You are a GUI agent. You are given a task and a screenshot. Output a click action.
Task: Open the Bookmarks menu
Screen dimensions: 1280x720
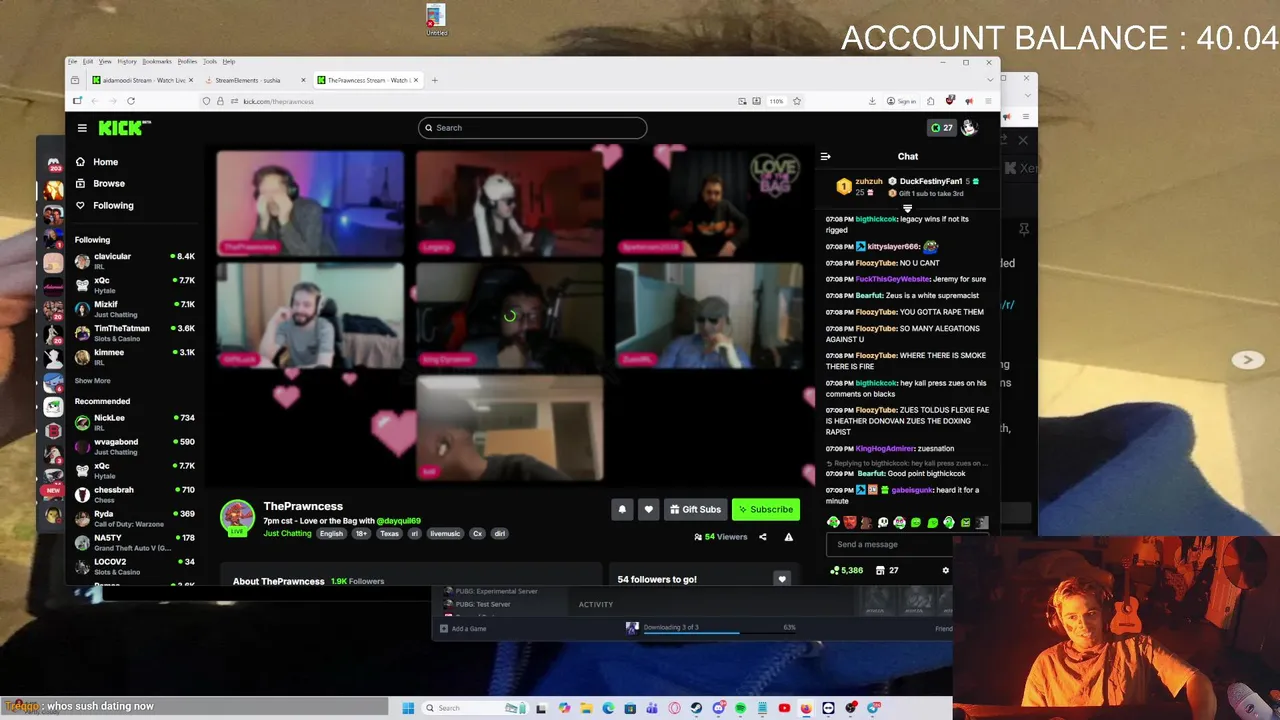point(157,62)
